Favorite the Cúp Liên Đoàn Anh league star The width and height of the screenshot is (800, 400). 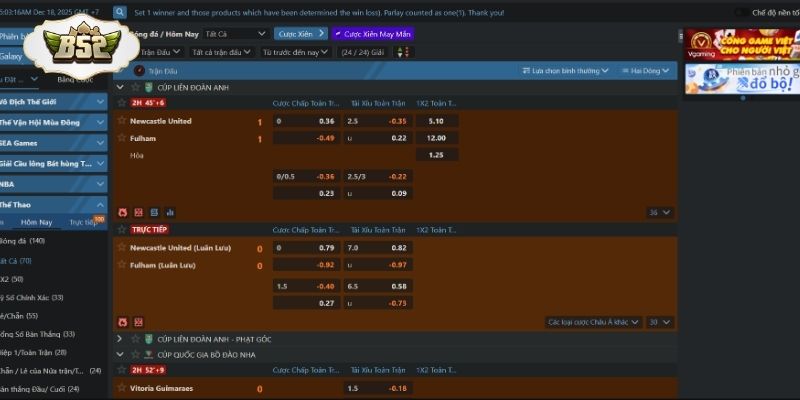[135, 87]
